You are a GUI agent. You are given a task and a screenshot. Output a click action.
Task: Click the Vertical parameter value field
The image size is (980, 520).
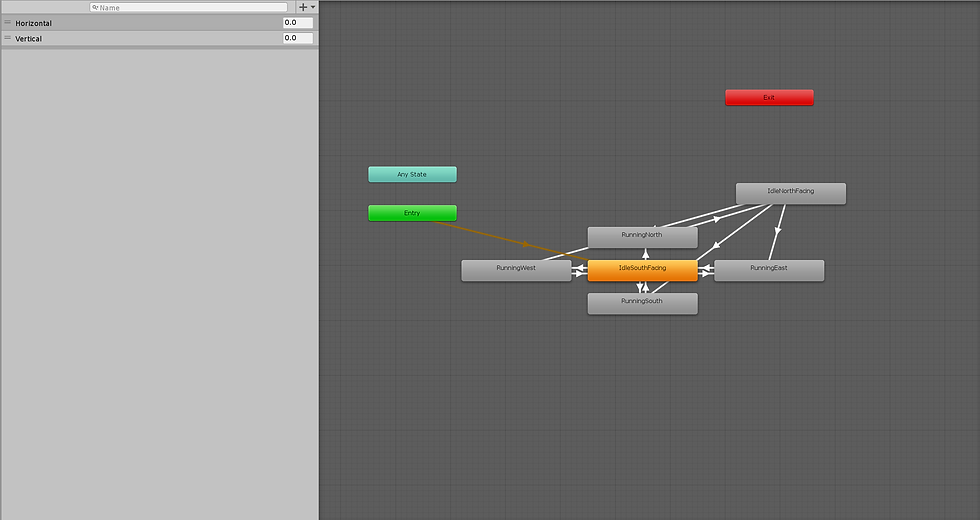(298, 38)
